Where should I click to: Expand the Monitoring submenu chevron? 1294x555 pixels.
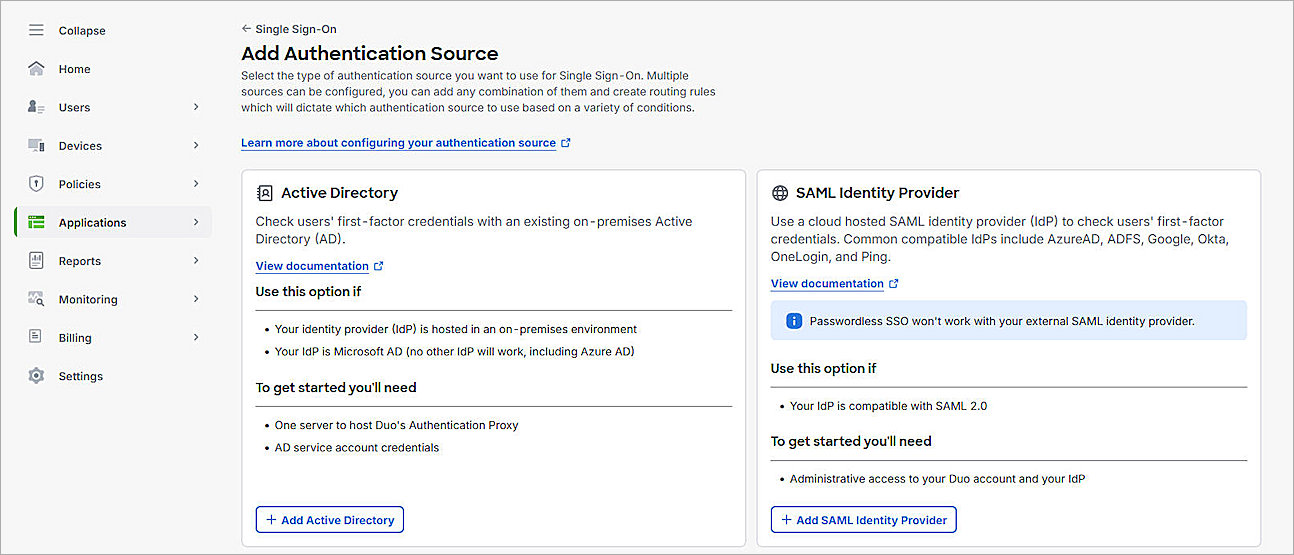(x=196, y=299)
